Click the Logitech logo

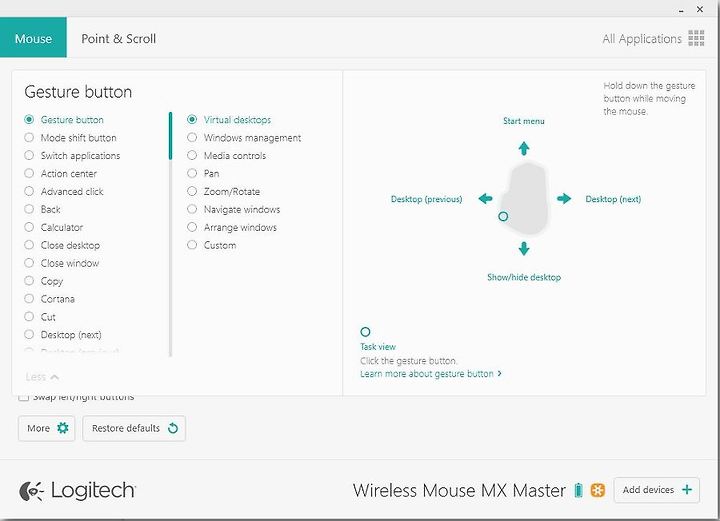click(x=77, y=491)
